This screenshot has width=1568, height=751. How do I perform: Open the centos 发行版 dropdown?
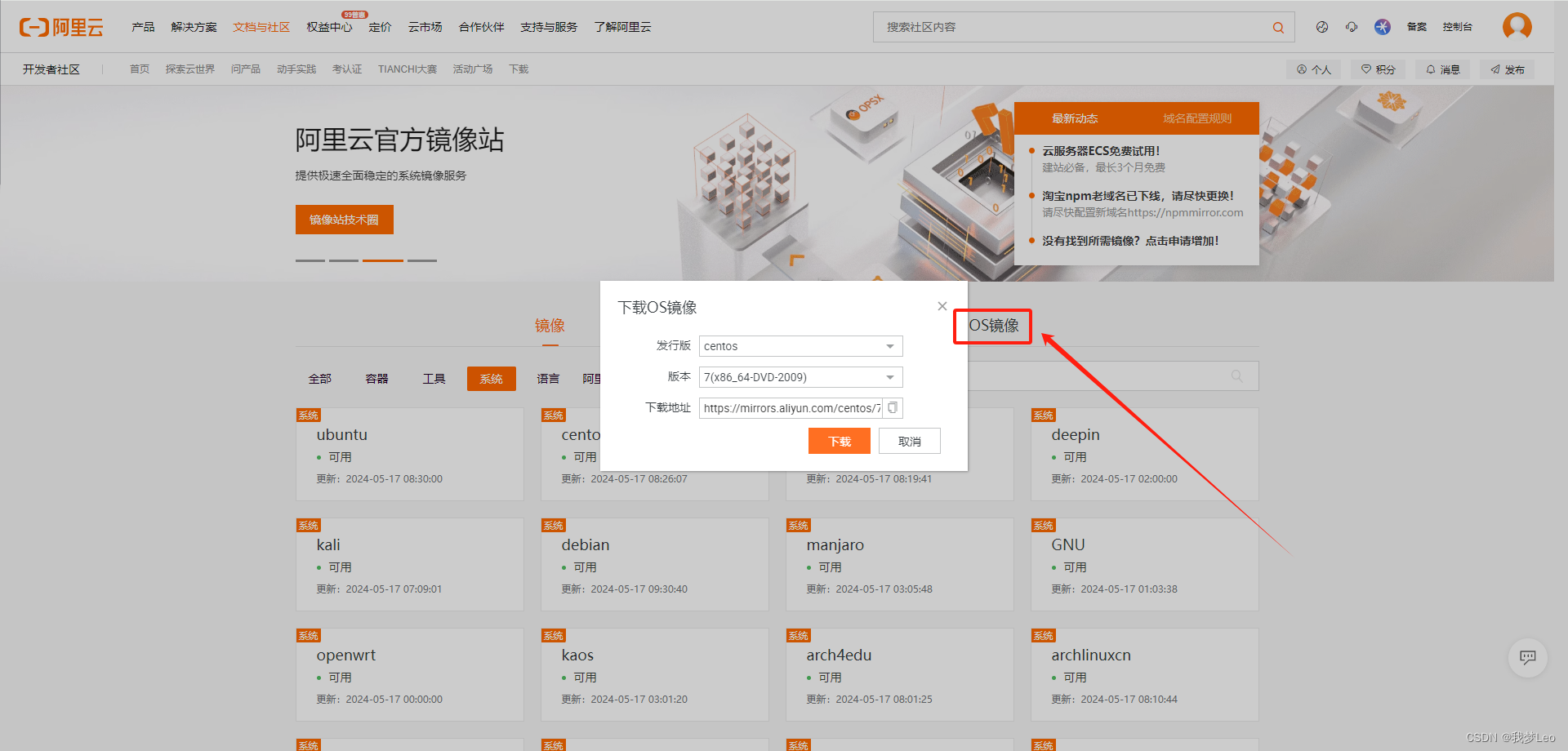coord(800,345)
